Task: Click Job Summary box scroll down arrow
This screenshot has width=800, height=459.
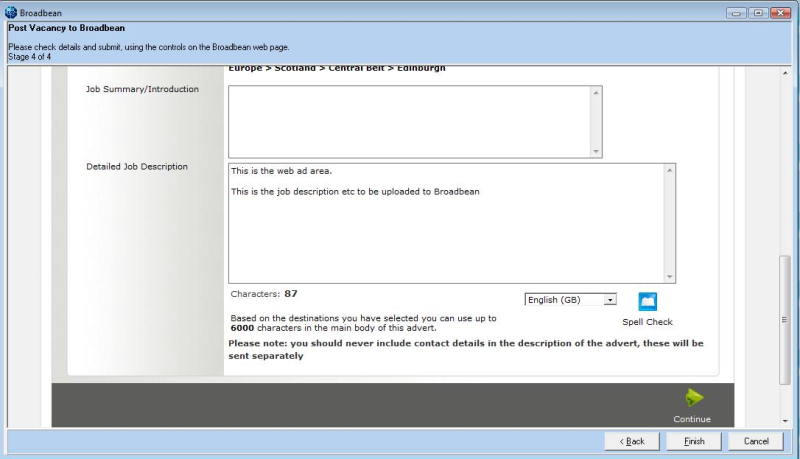Action: [x=596, y=151]
